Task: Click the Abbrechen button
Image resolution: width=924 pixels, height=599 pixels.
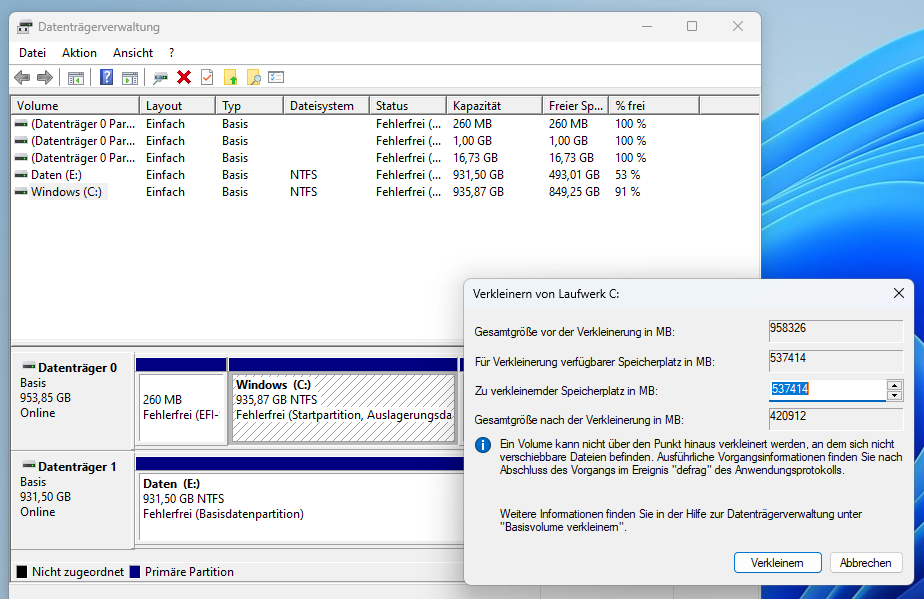Action: pos(866,563)
